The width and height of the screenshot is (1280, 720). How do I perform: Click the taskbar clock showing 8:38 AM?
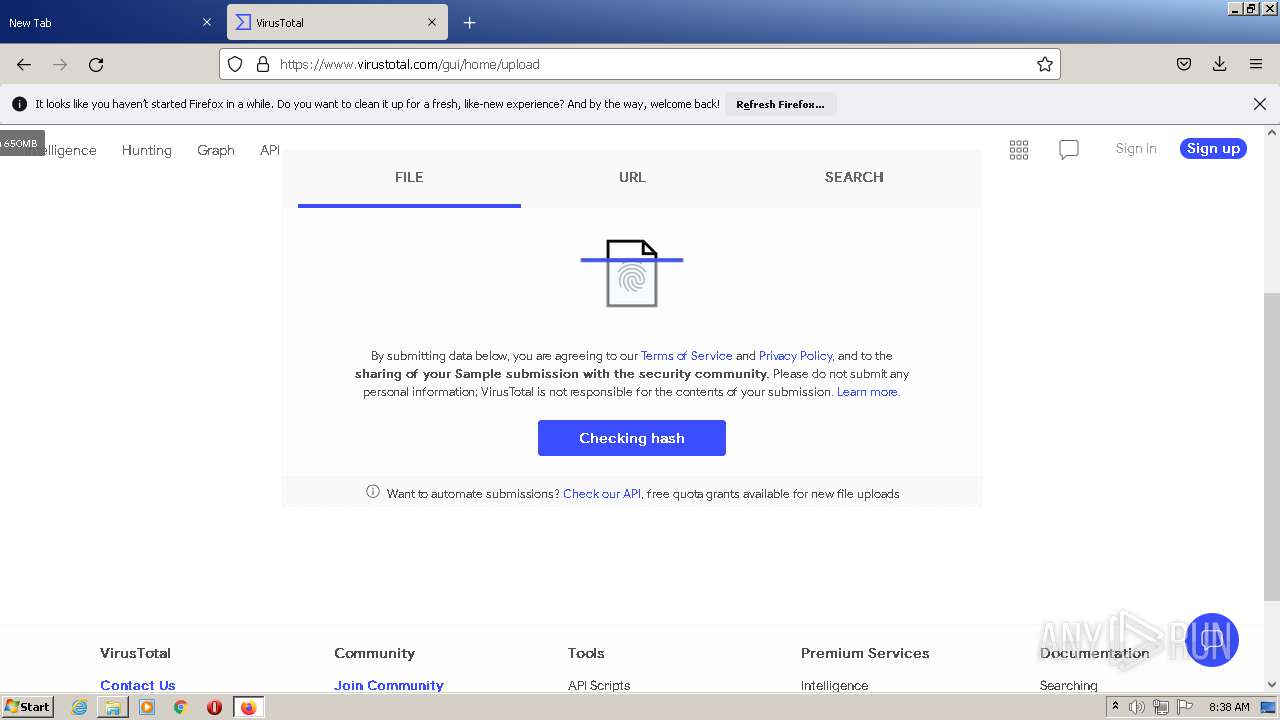click(x=1229, y=707)
